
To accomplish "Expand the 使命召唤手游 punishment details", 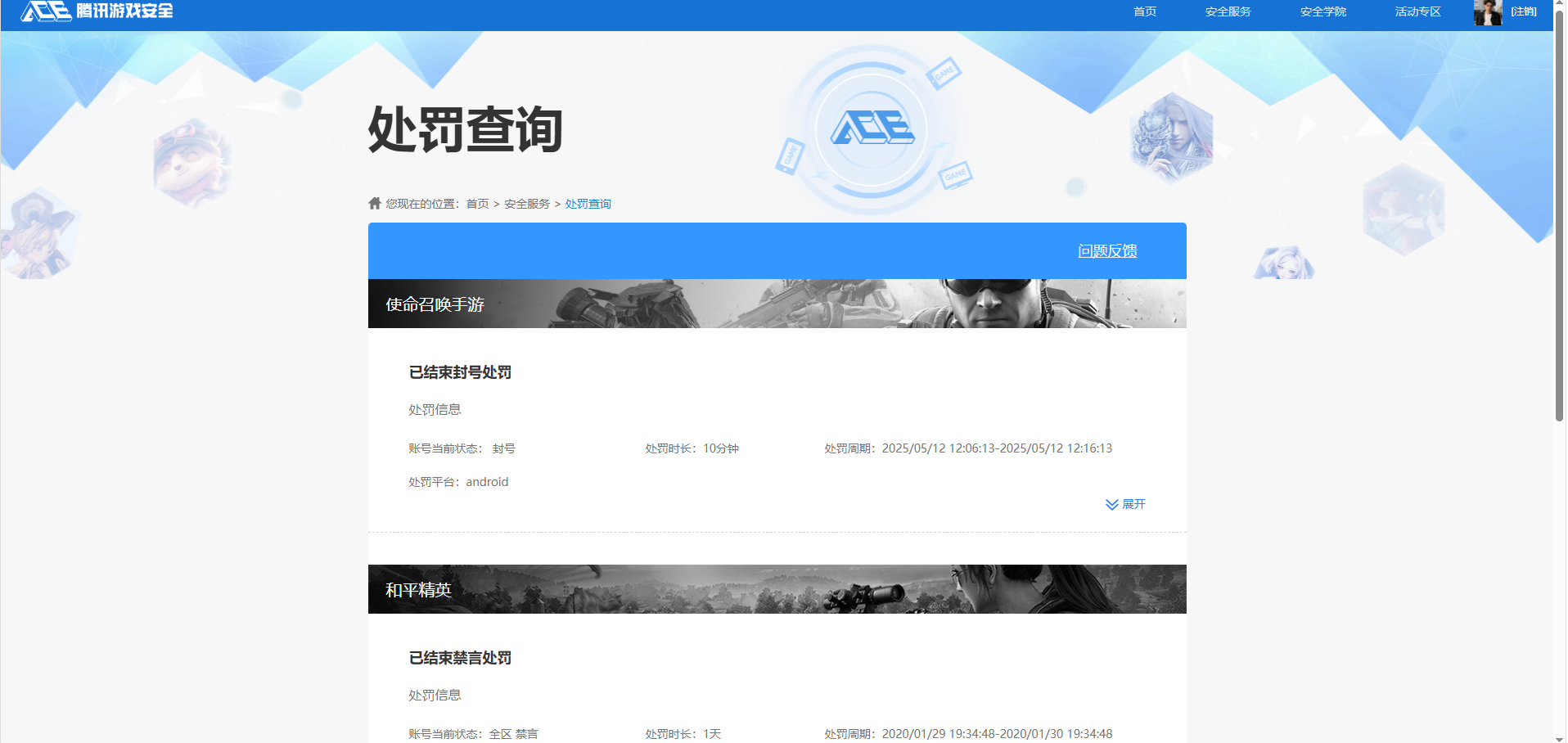I will [1125, 504].
